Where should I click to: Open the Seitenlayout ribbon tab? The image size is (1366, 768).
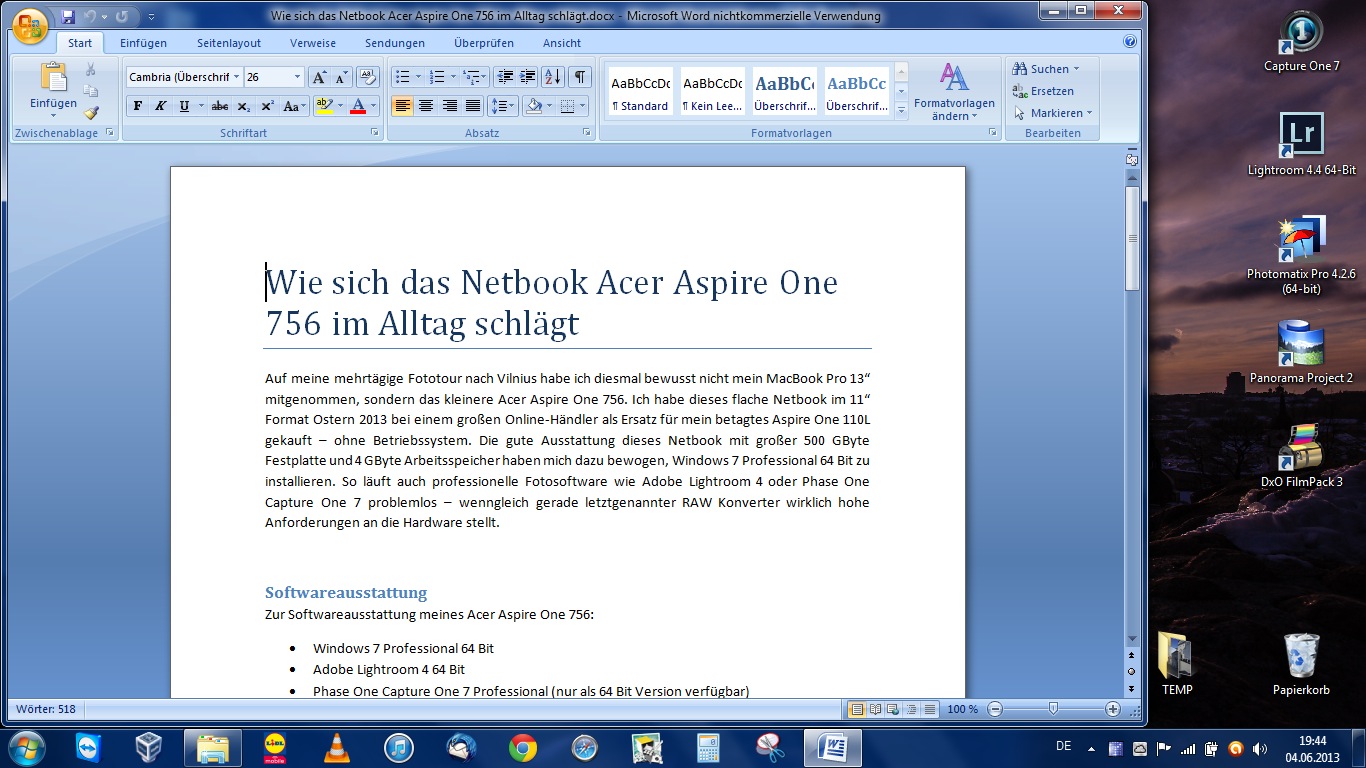coord(229,43)
